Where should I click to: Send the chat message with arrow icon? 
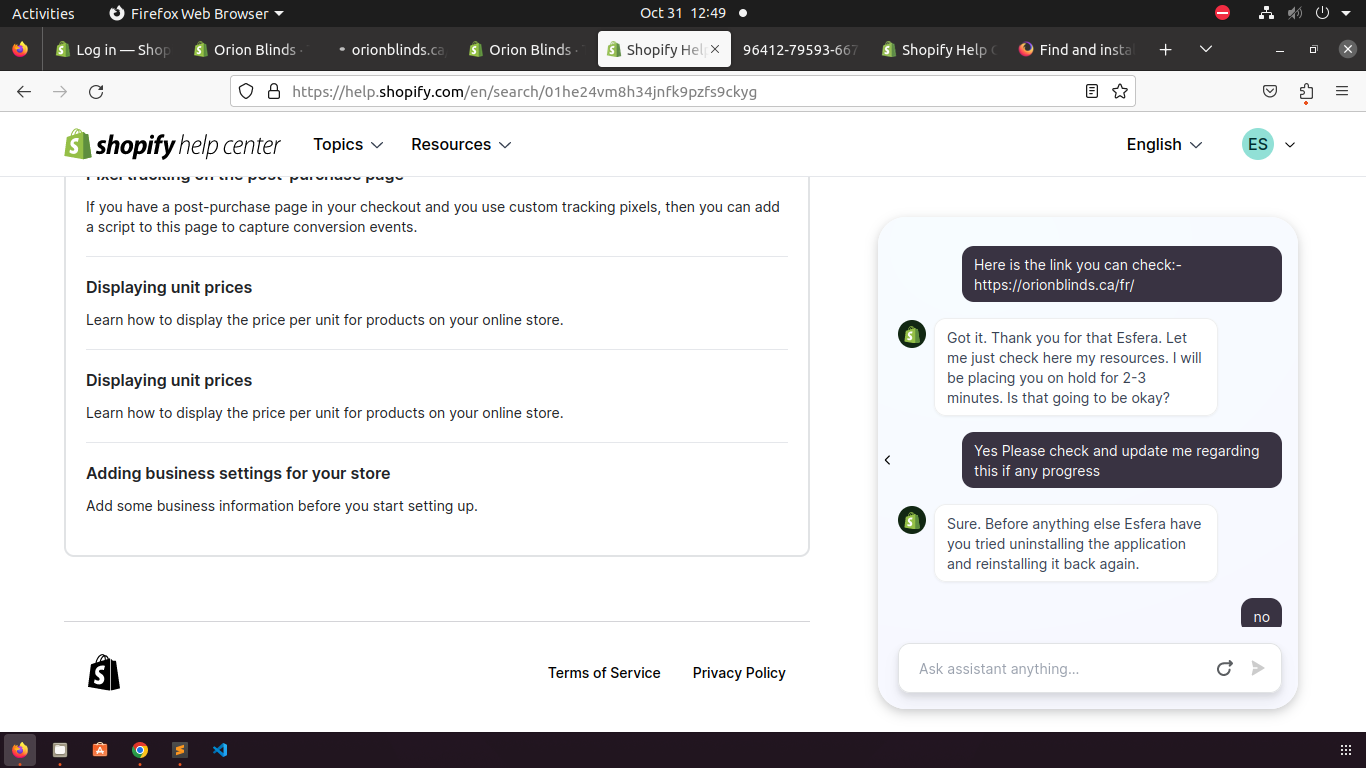click(1258, 668)
